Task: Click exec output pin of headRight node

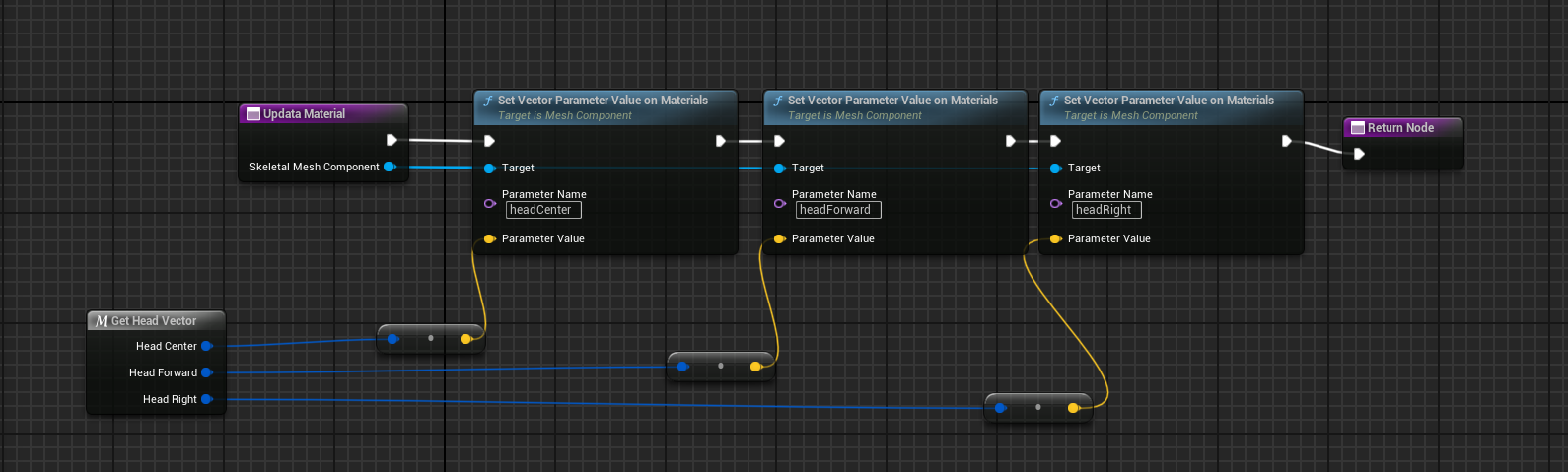Action: [x=1286, y=141]
